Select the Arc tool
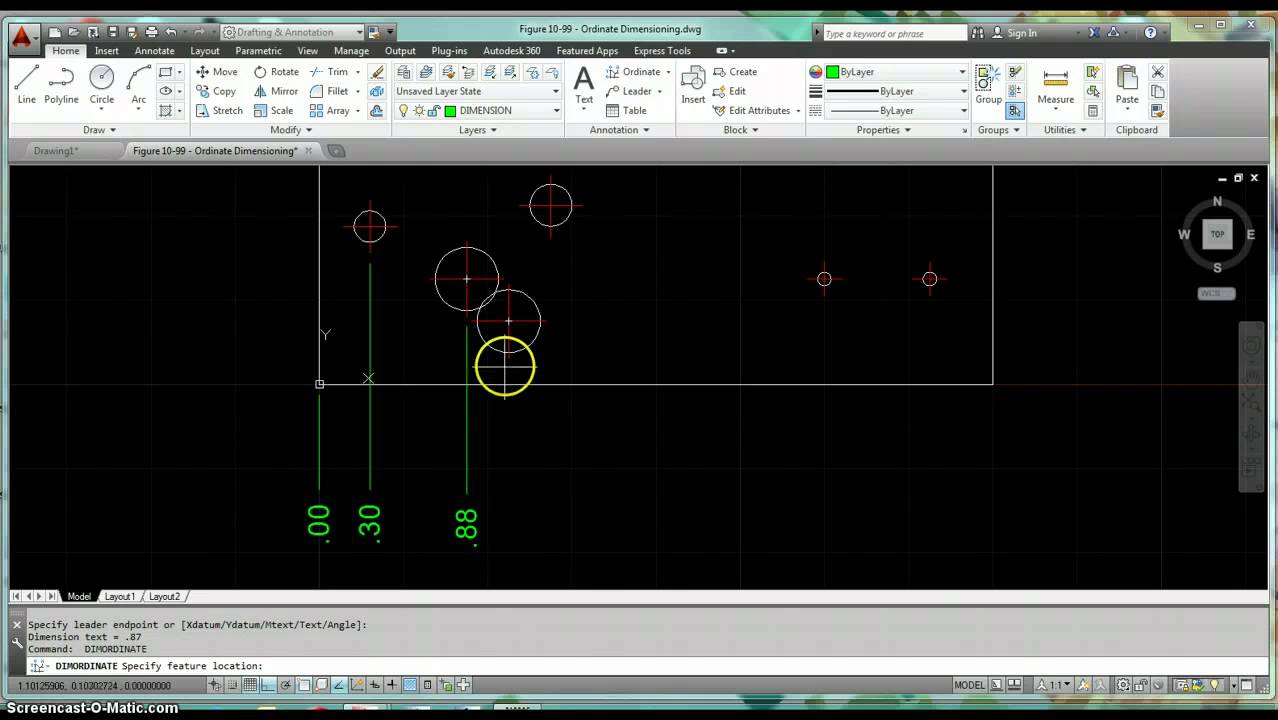 point(139,84)
